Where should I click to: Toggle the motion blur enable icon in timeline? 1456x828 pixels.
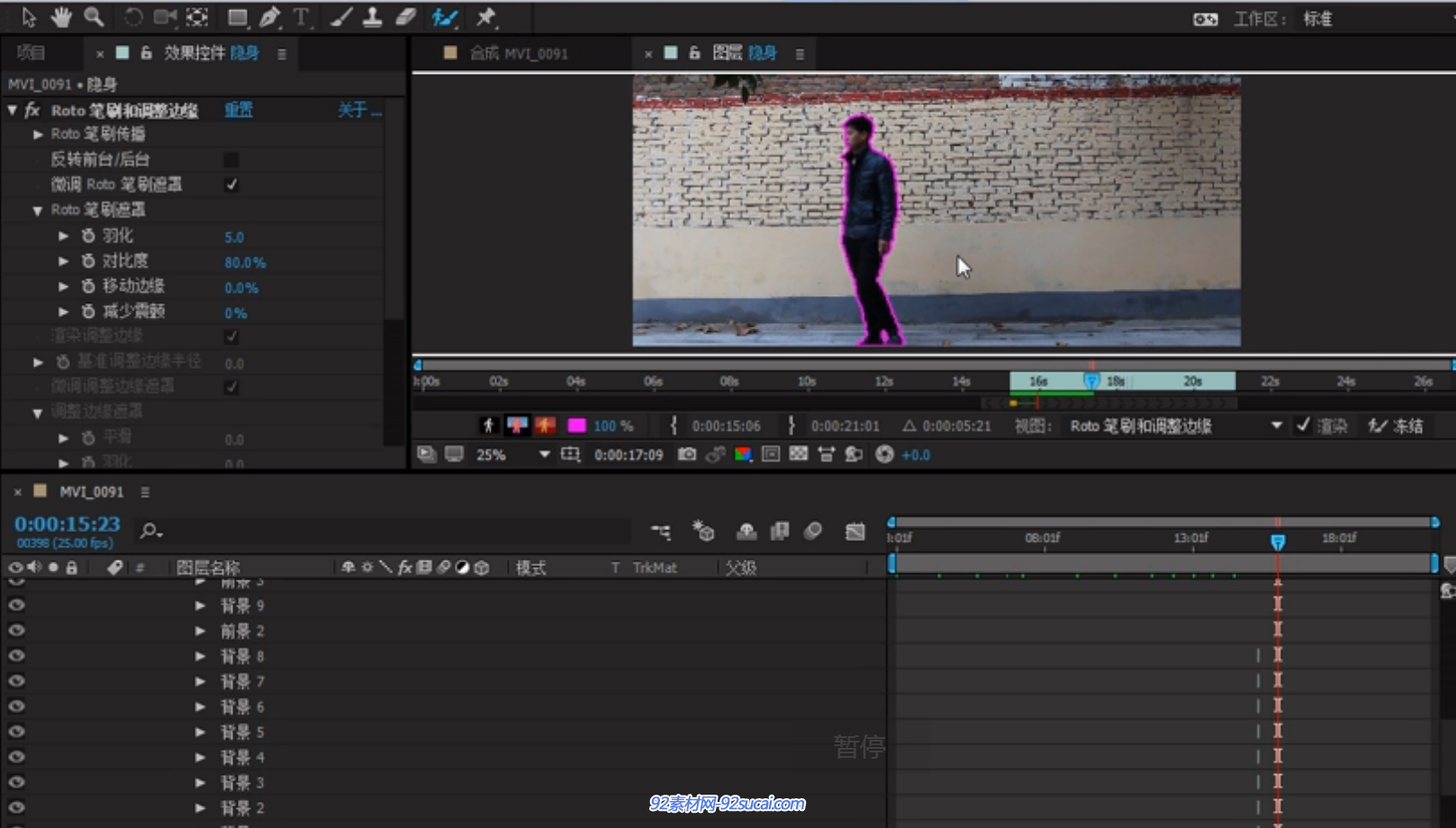(x=813, y=532)
